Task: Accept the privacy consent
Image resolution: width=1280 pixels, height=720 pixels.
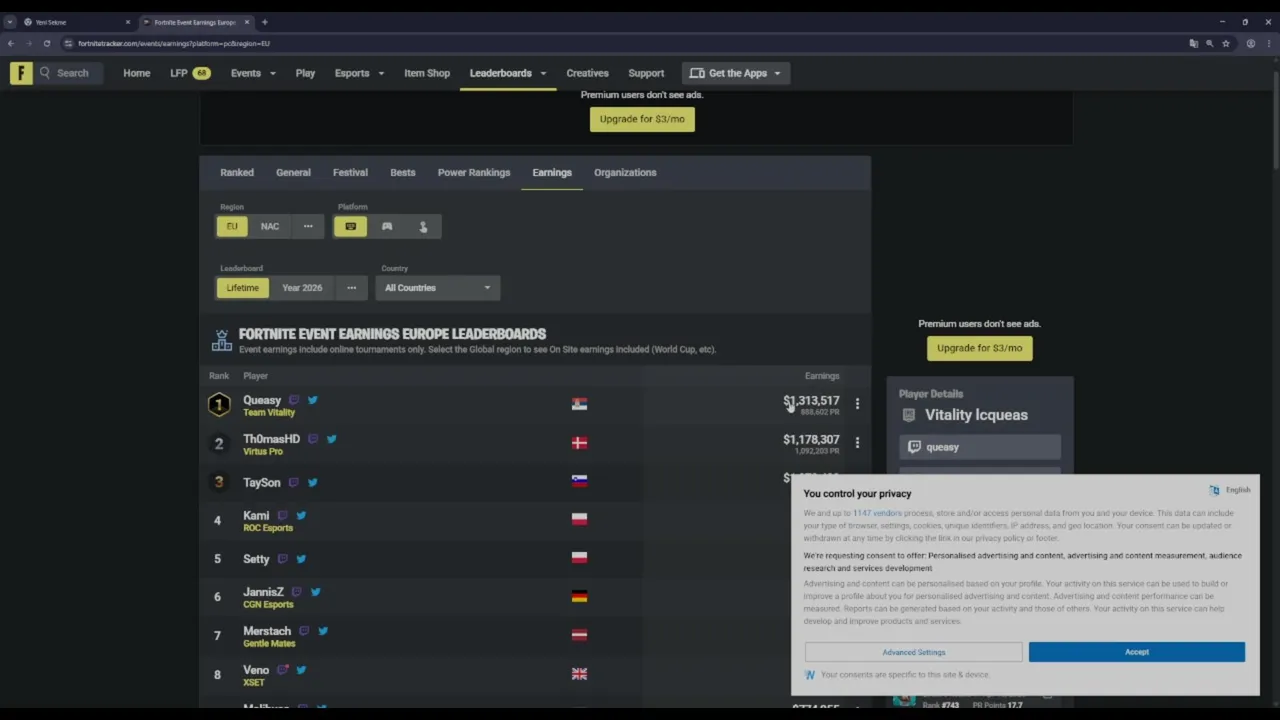Action: click(1137, 652)
